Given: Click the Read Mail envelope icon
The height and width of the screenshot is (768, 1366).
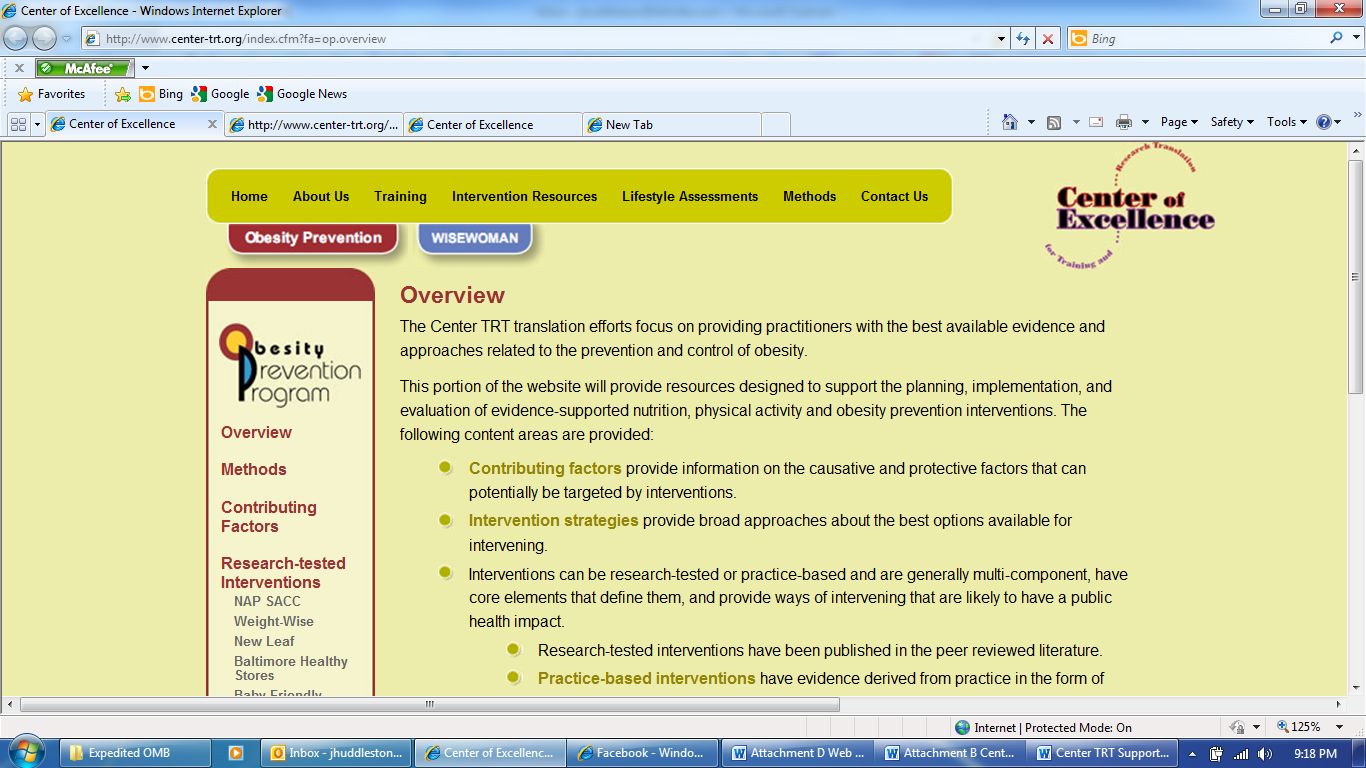Looking at the screenshot, I should pos(1096,122).
